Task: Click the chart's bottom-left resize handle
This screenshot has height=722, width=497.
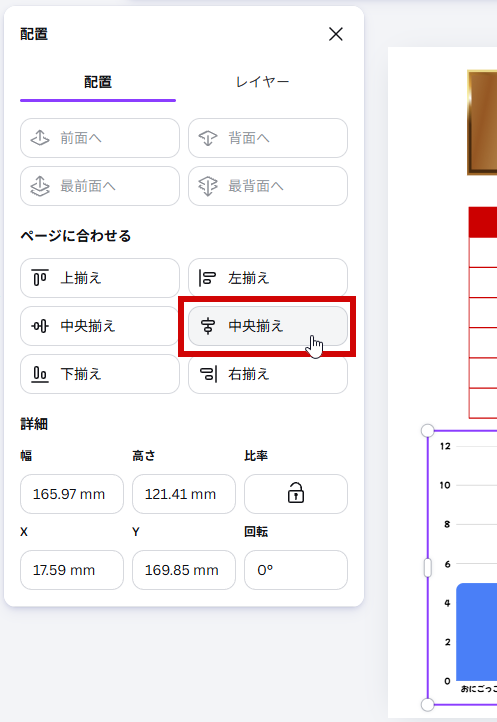Action: 428,705
